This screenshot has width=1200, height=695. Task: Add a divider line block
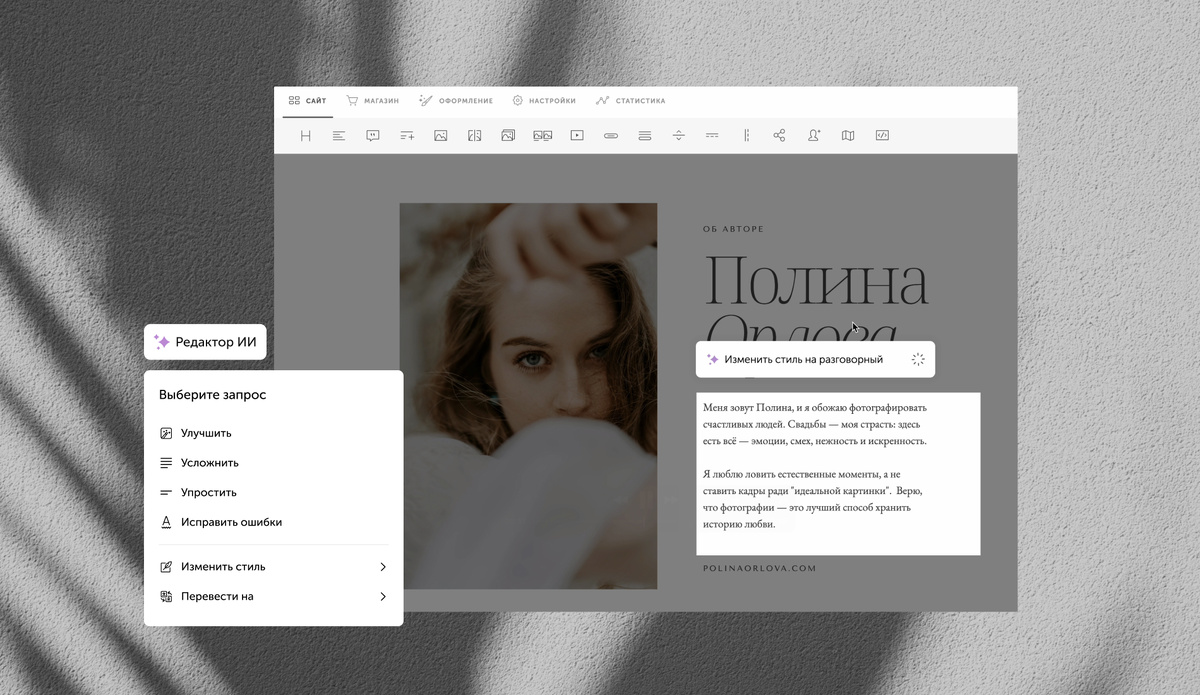click(x=712, y=136)
